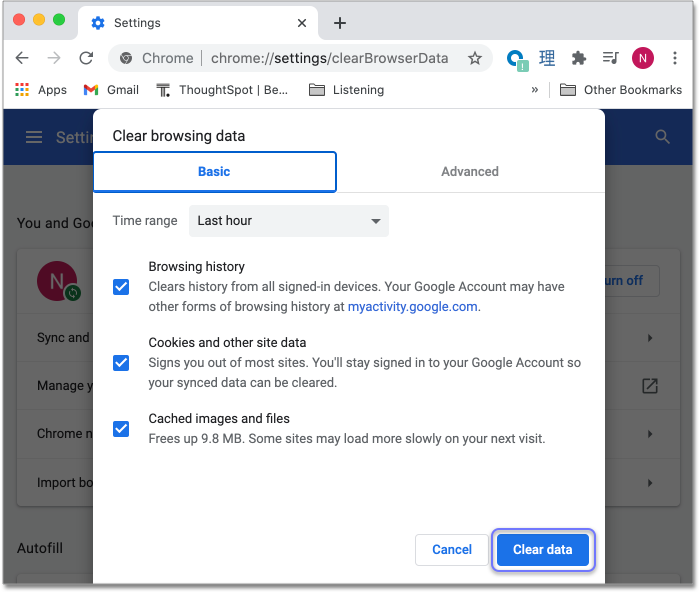
Task: Click the Turn off sync button
Action: [x=632, y=281]
